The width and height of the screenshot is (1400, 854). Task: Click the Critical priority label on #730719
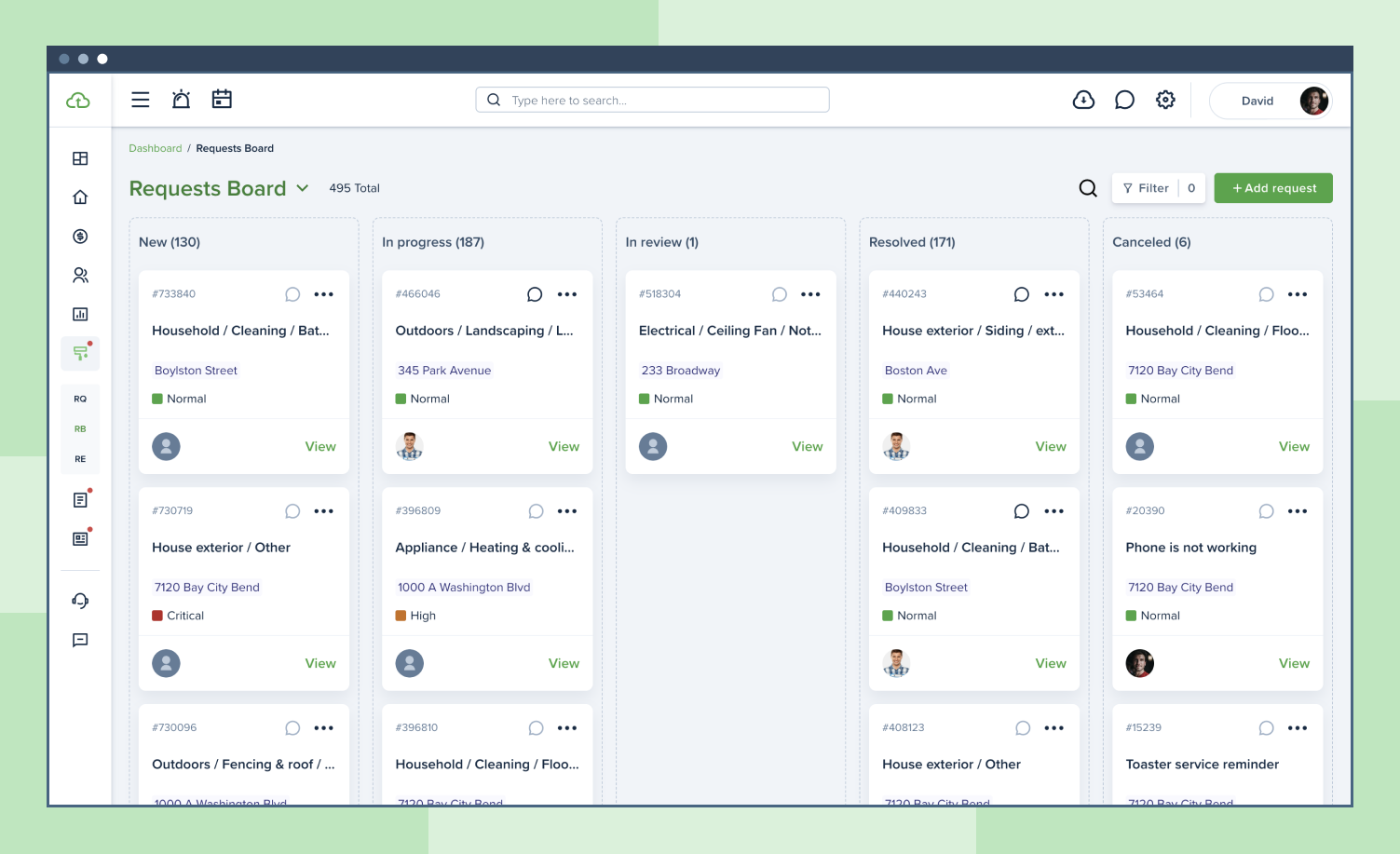click(178, 616)
